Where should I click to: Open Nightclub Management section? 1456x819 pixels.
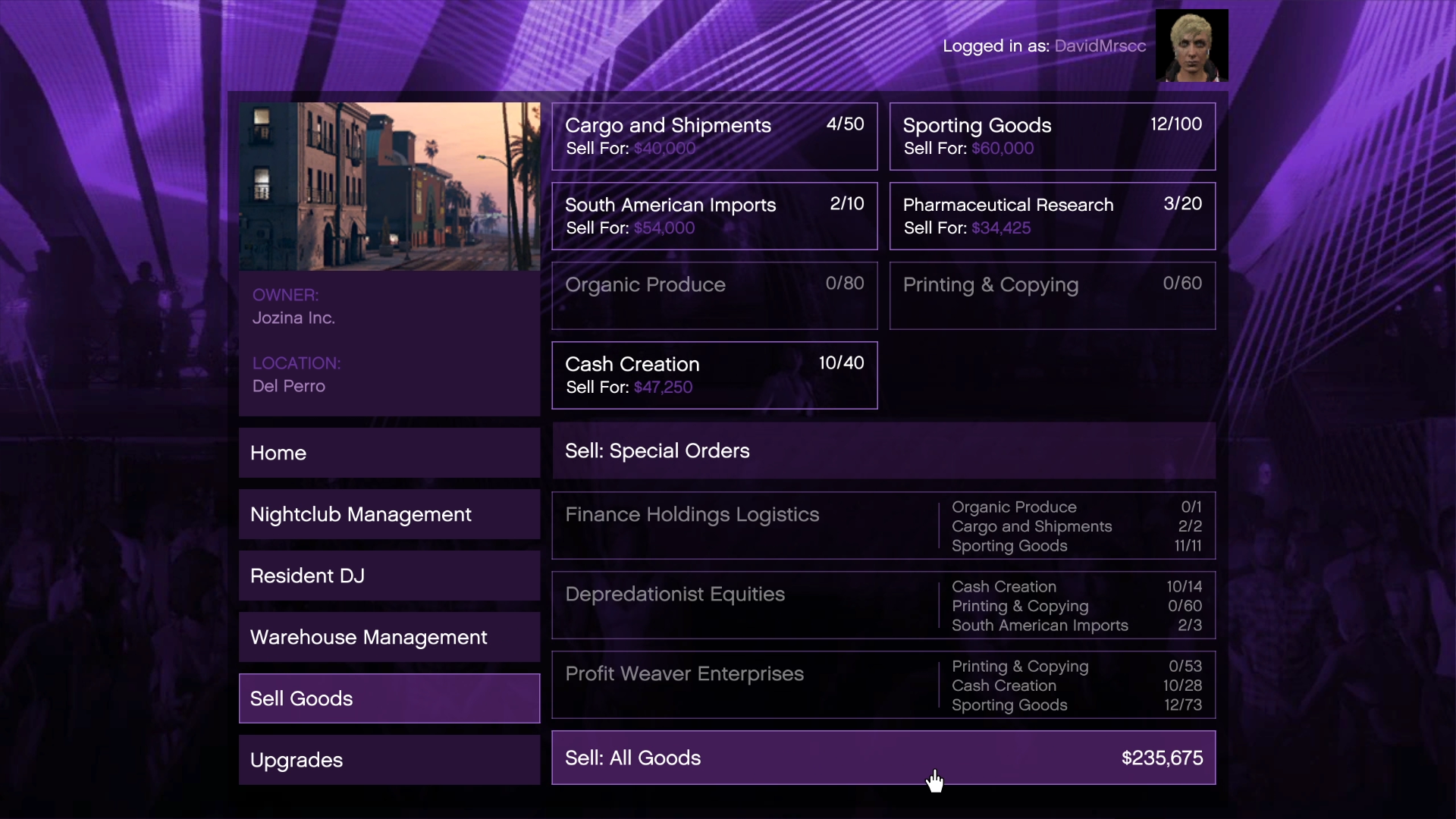pos(389,514)
